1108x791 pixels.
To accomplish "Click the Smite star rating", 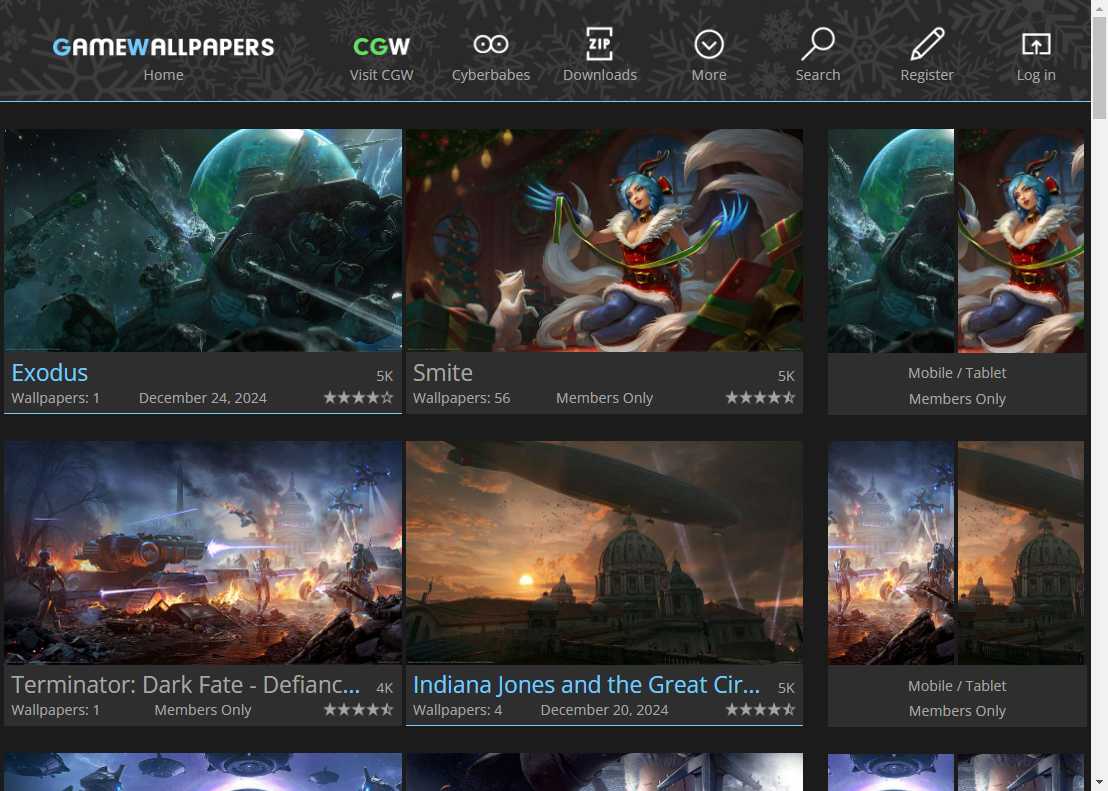I will 760,398.
